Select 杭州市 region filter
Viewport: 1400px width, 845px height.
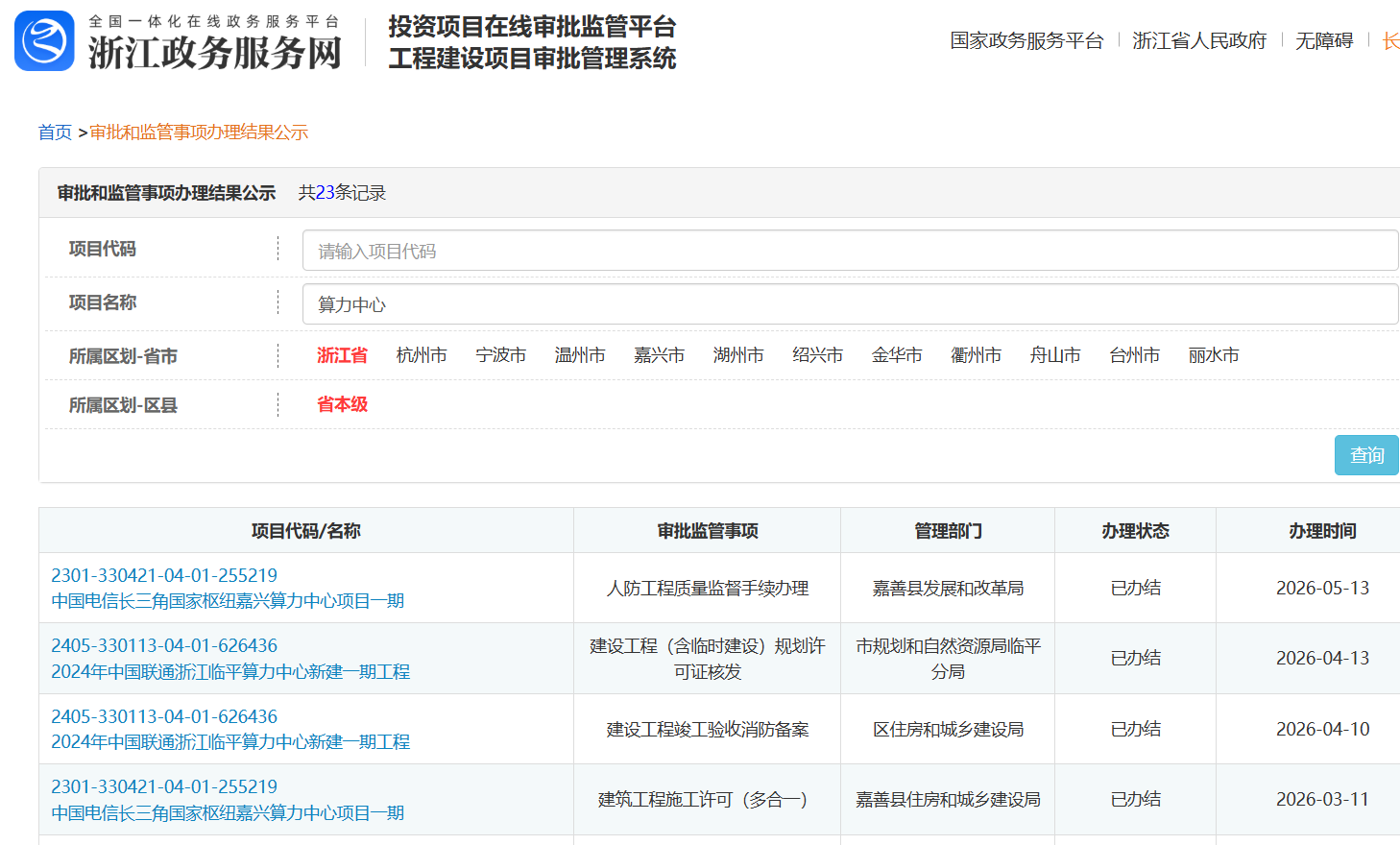422,355
